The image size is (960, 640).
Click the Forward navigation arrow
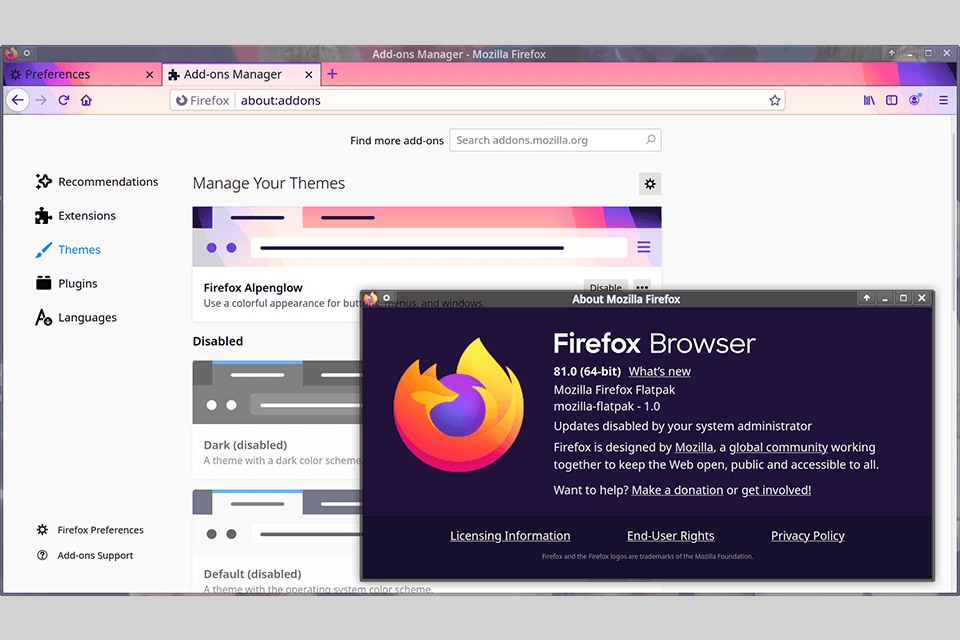(41, 100)
